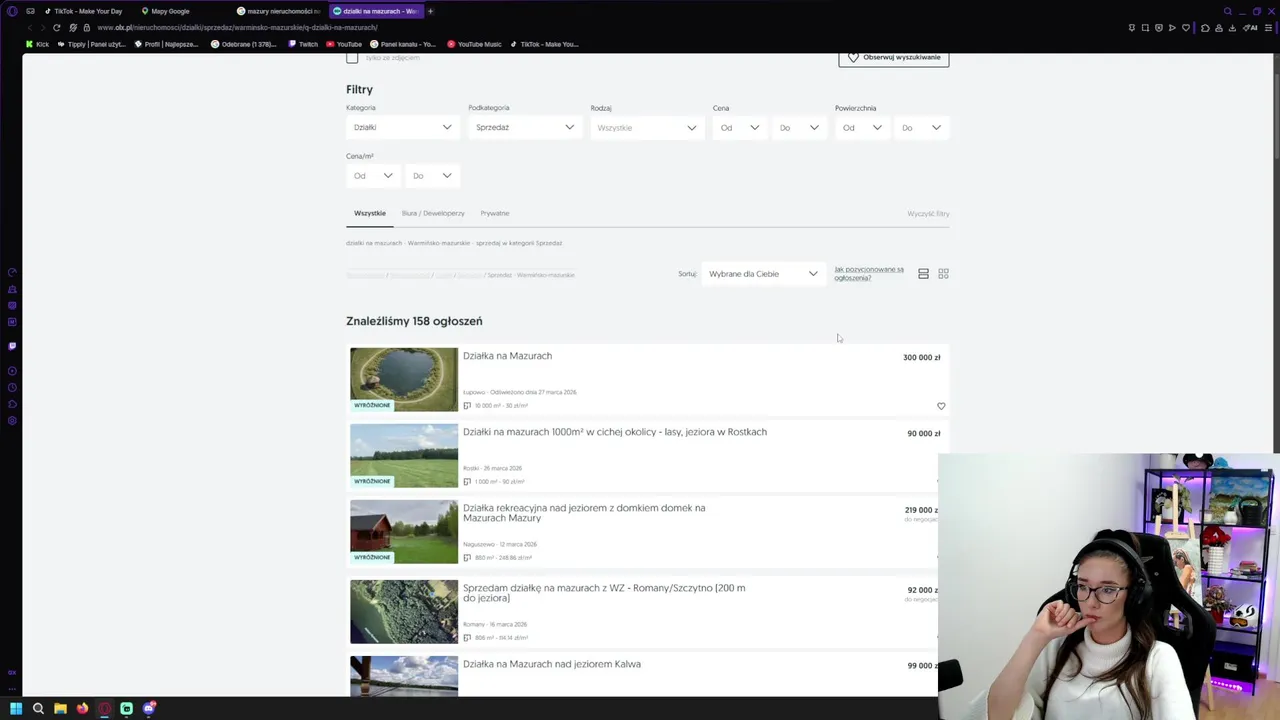Open the Cena/m² 'Do' dropdown
The width and height of the screenshot is (1280, 720).
[x=432, y=175]
